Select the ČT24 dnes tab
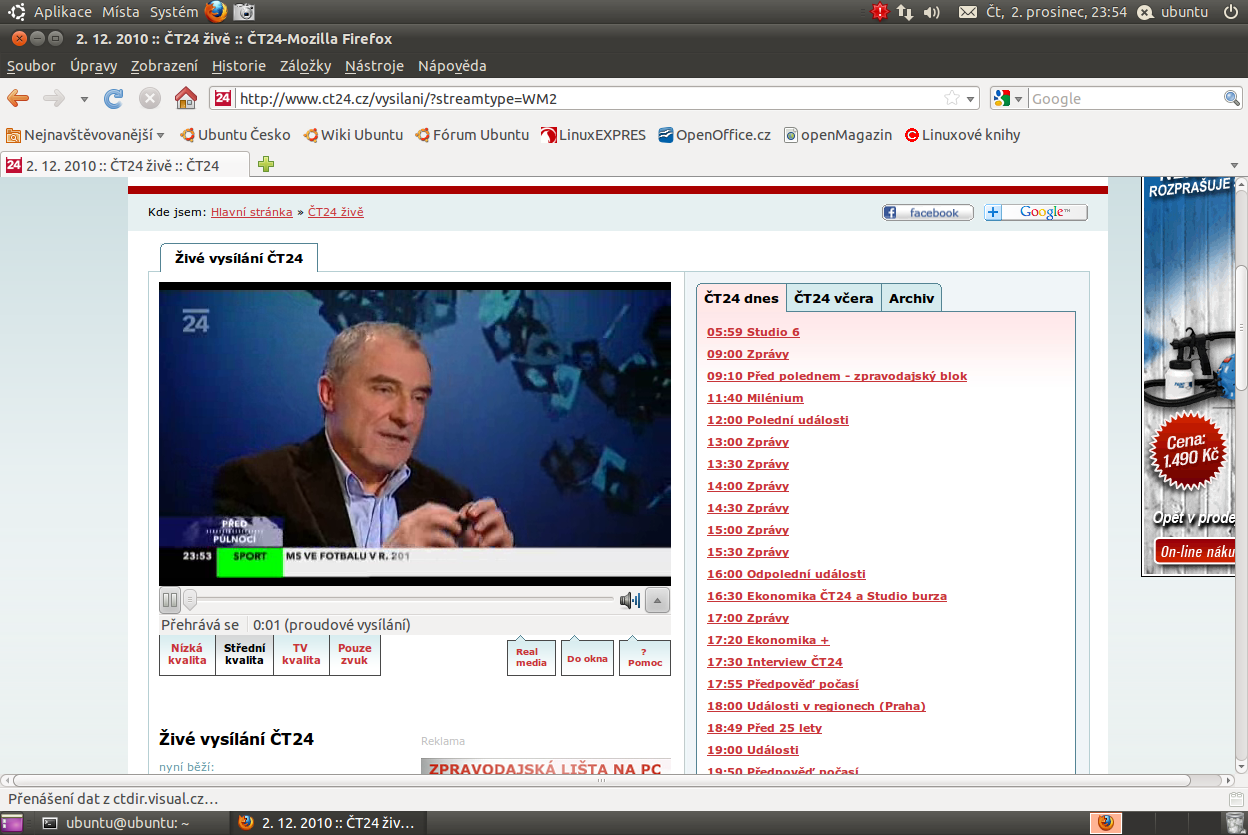This screenshot has height=835, width=1248. [741, 298]
